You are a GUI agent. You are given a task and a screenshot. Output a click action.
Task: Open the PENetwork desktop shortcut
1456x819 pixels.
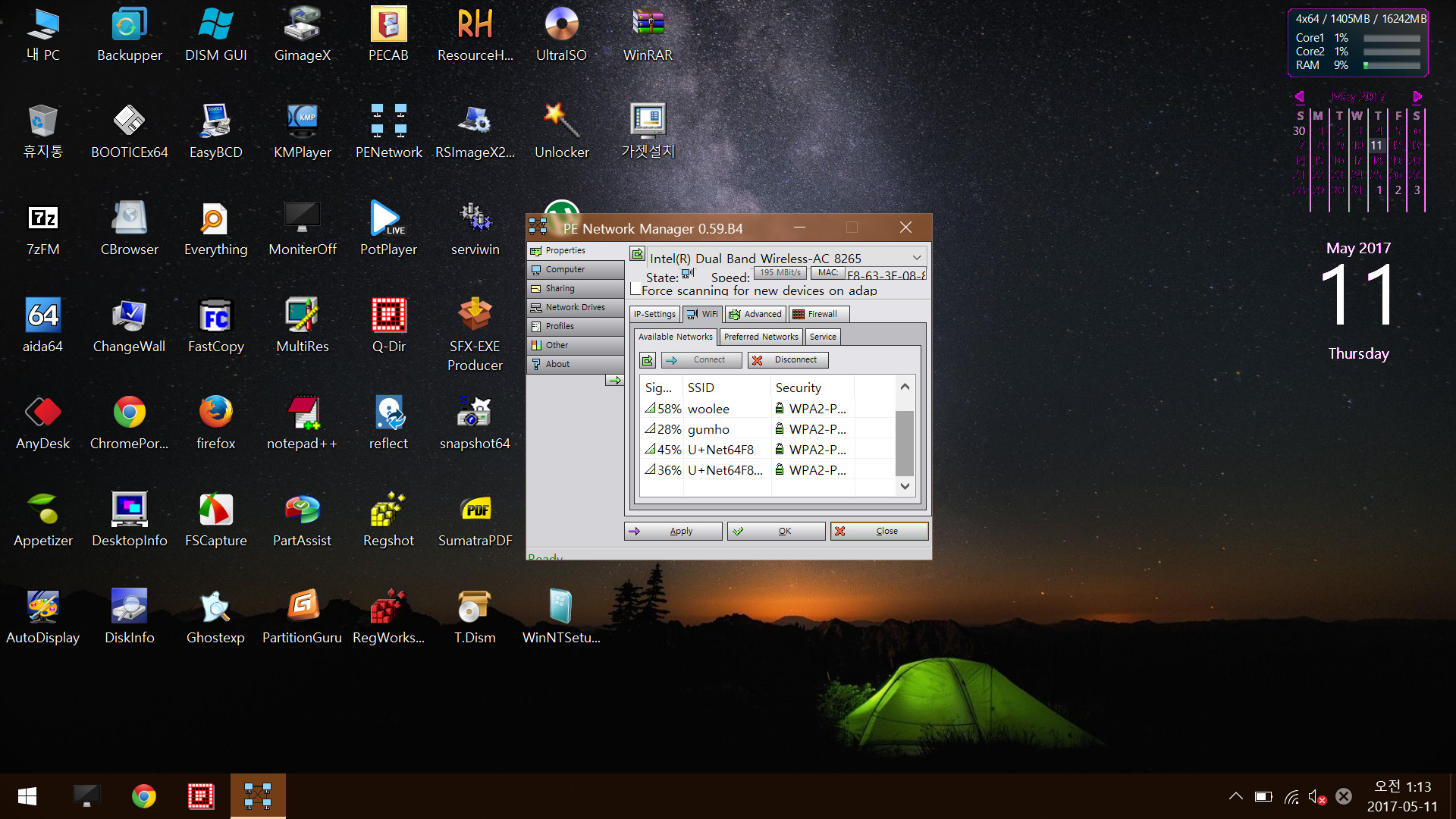(x=388, y=132)
